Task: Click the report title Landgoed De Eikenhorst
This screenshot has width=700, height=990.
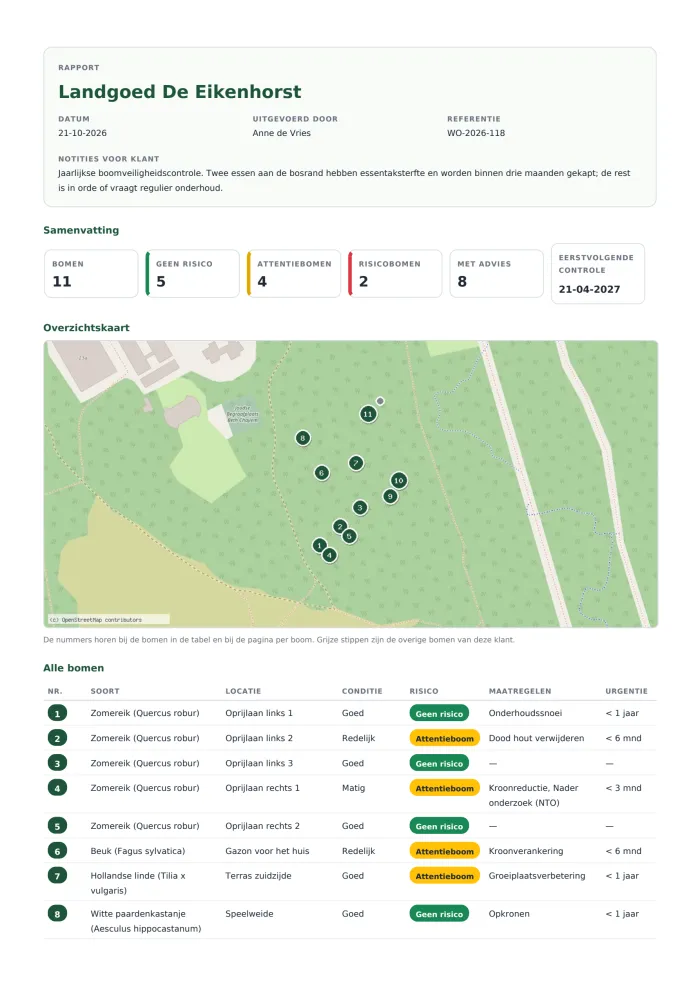Action: [x=180, y=92]
